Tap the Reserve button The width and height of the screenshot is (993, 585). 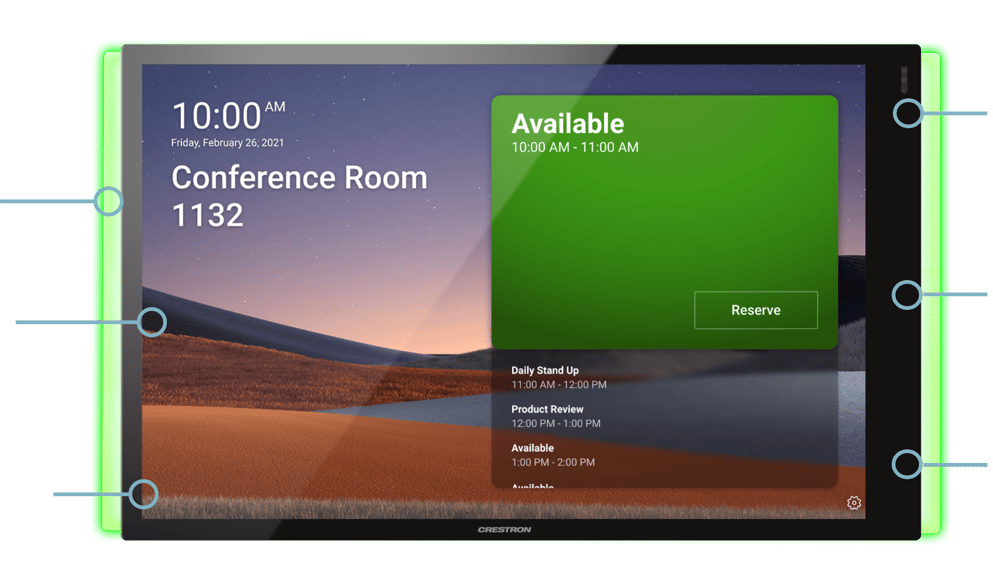coord(755,310)
